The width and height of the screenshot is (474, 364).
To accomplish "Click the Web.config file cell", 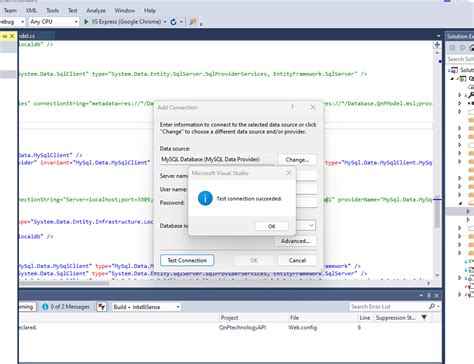I will coord(302,327).
